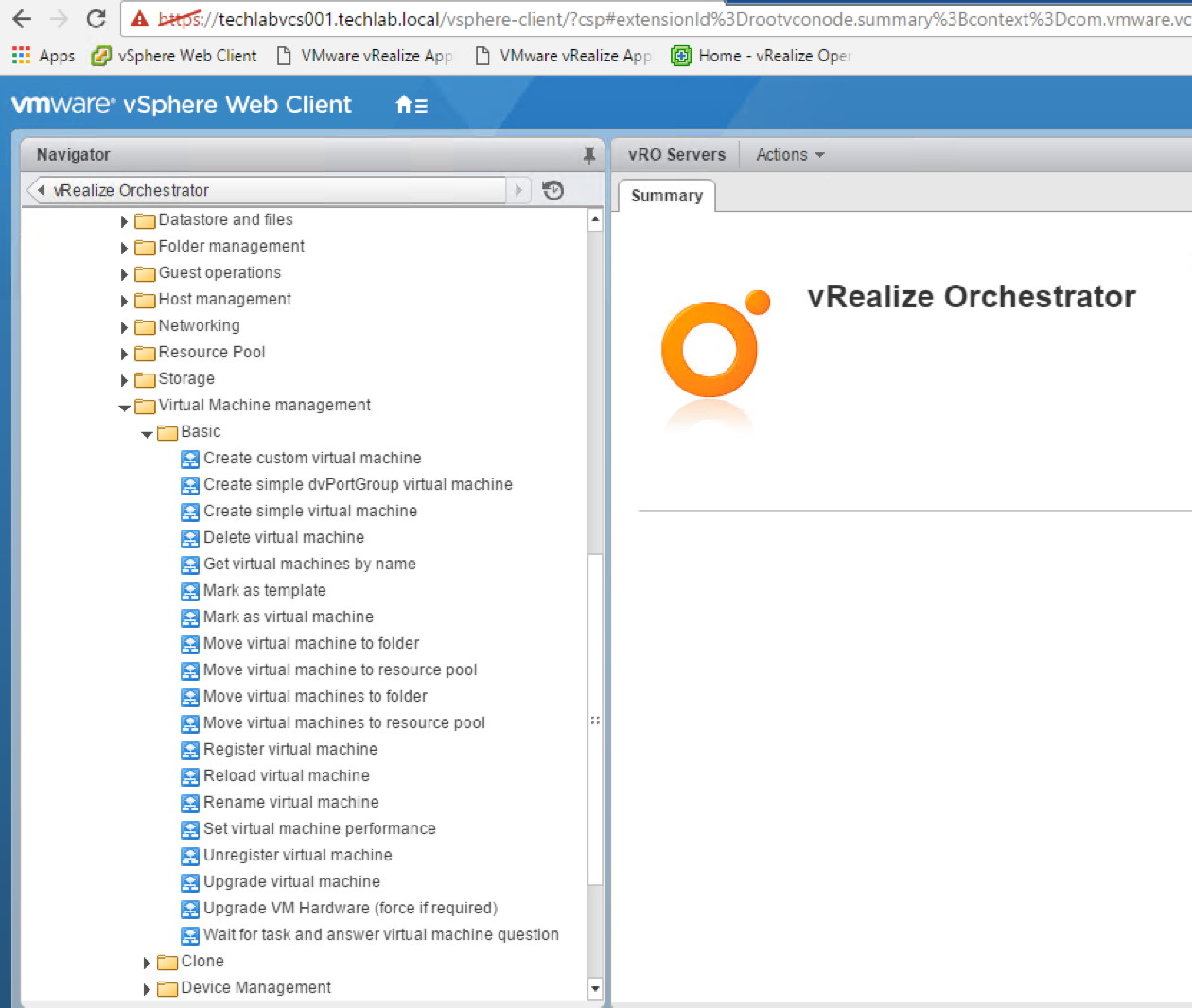This screenshot has height=1008, width=1192.
Task: Open first VMware vRealize App bookmark
Action: pos(364,56)
